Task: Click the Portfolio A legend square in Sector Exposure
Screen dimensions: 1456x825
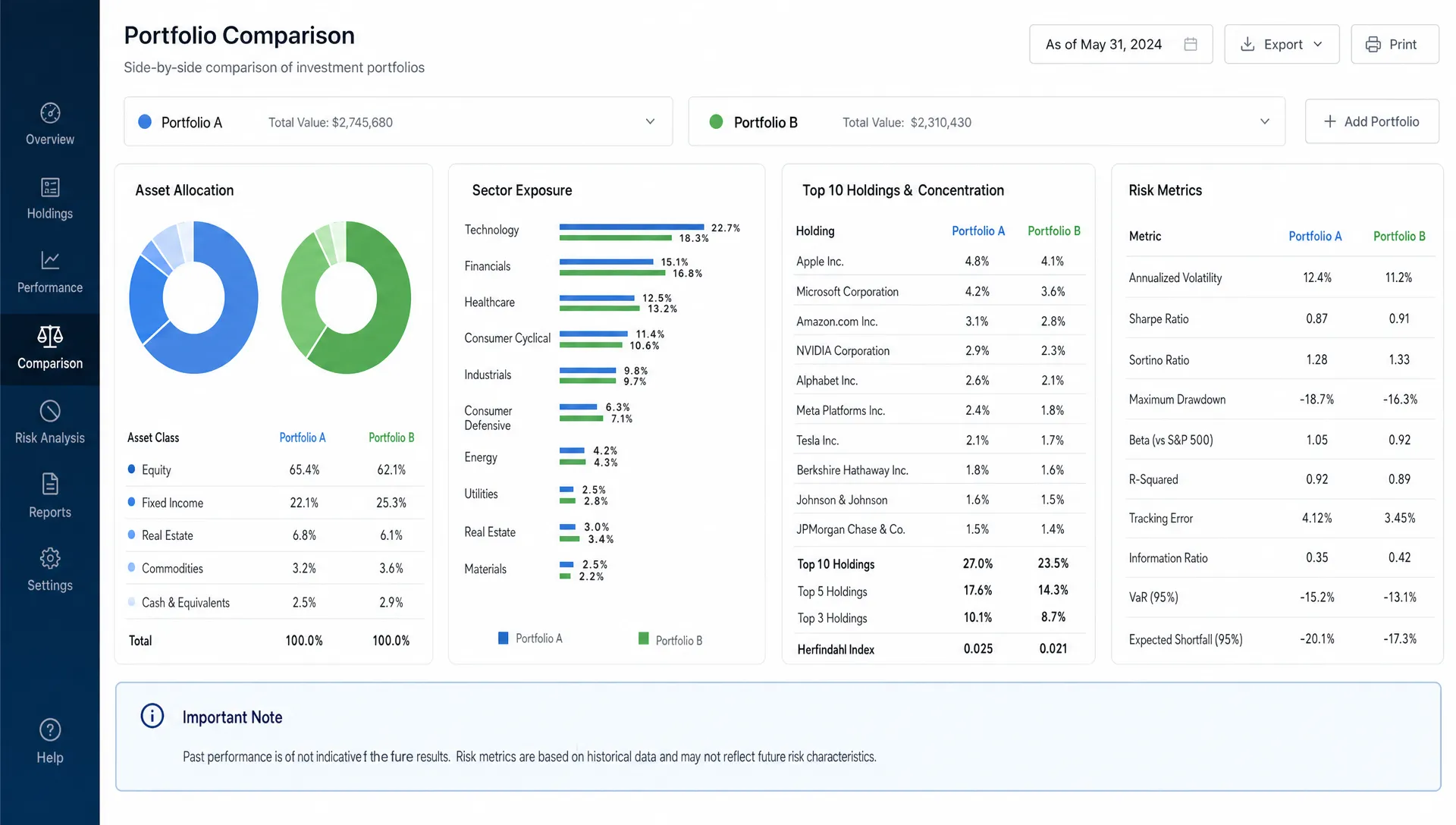Action: (x=503, y=638)
